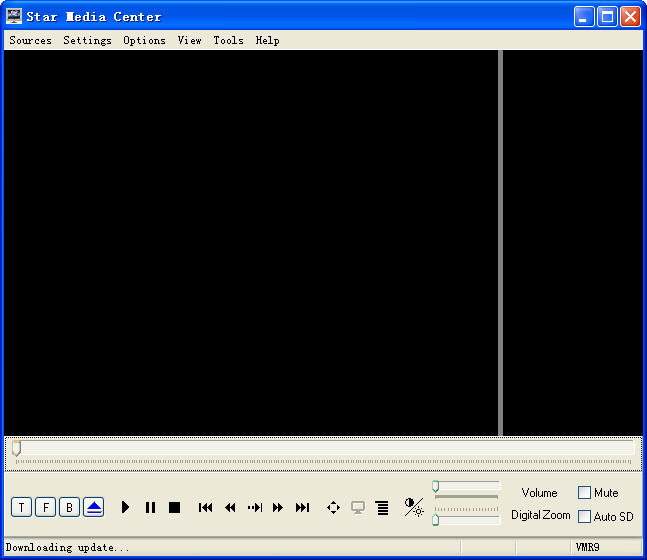Click the monitor display icon
Image resolution: width=647 pixels, height=560 pixels.
point(358,507)
